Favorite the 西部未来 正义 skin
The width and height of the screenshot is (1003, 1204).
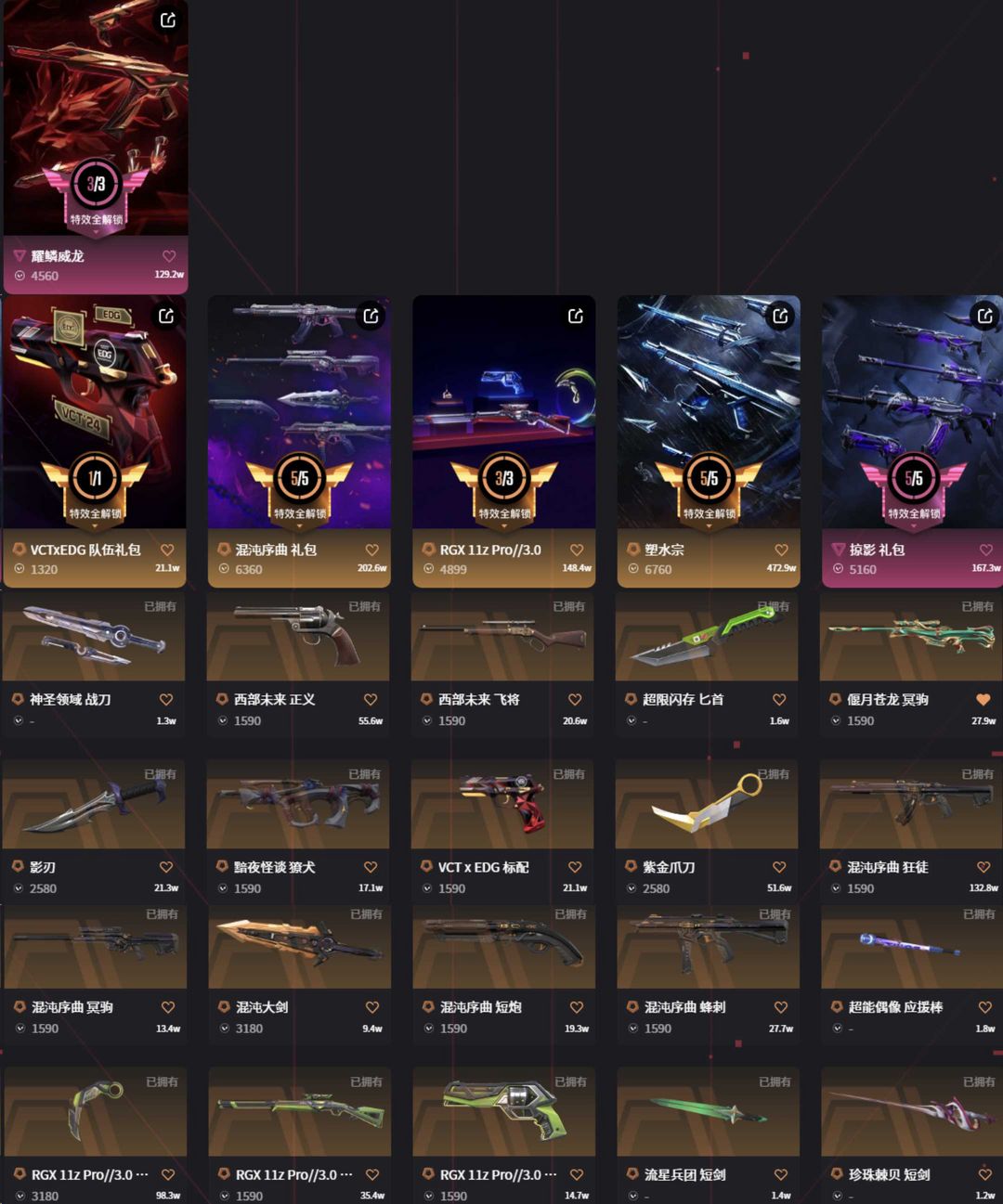(371, 699)
